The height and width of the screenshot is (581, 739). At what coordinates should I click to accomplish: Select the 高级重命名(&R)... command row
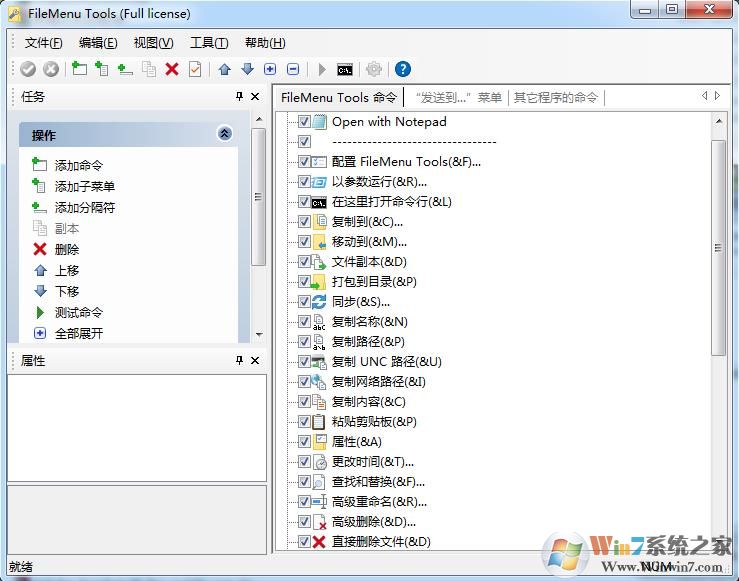379,502
